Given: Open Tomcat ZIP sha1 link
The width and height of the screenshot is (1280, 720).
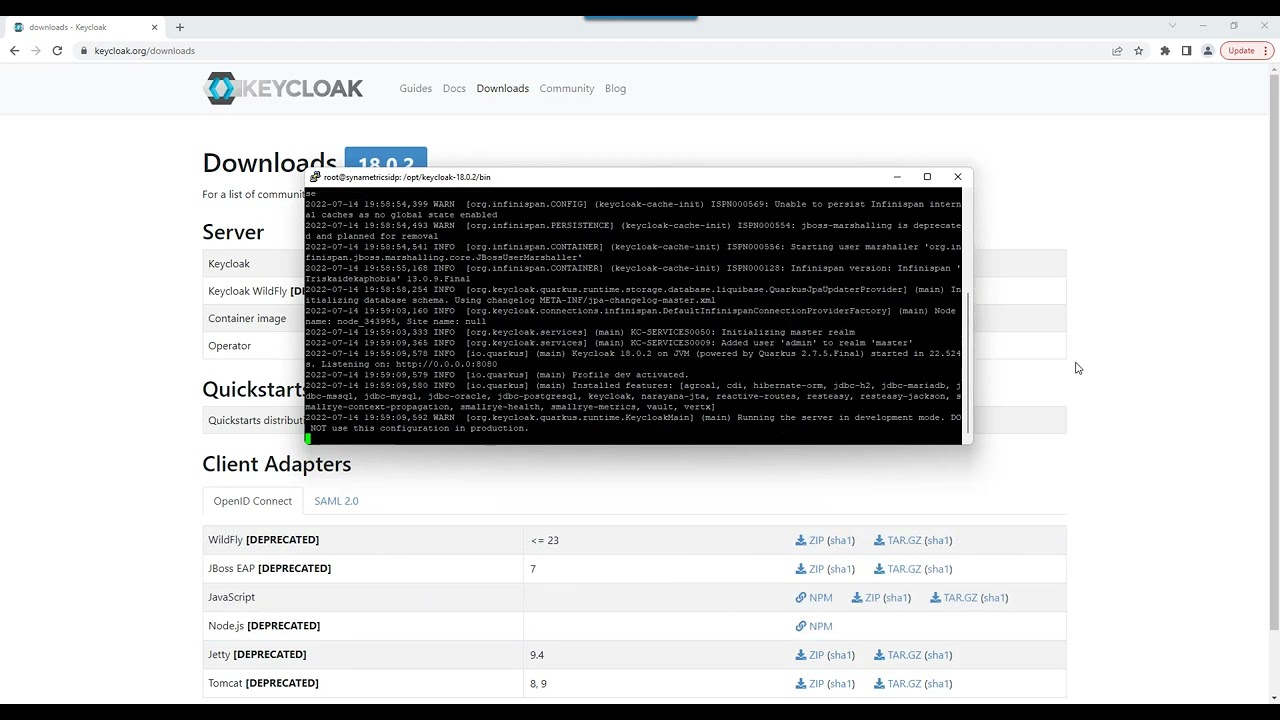Looking at the screenshot, I should point(841,684).
